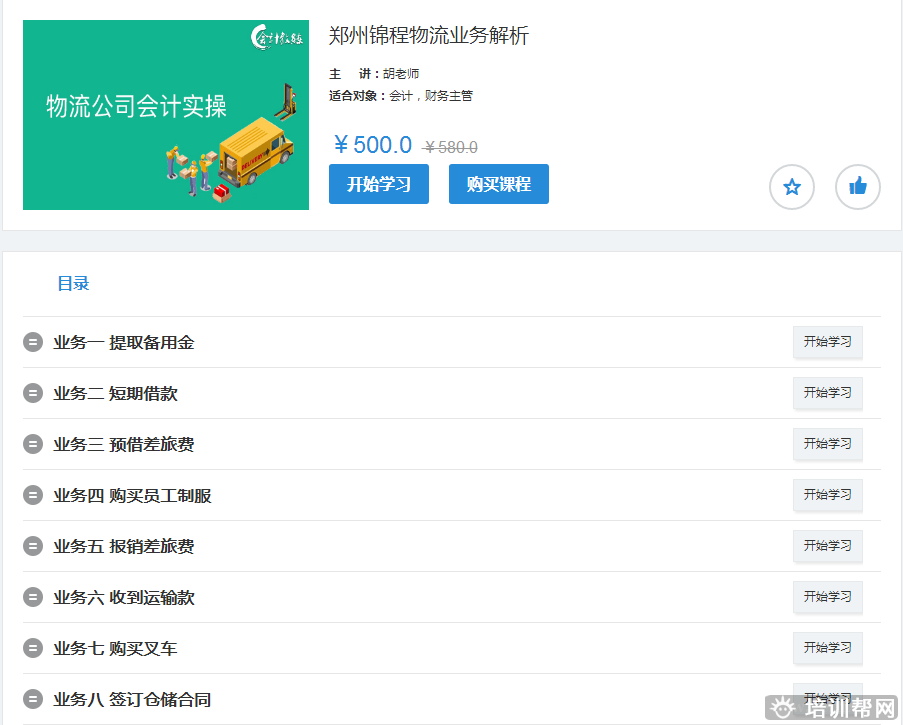Image resolution: width=903 pixels, height=725 pixels.
Task: Click the round icon beside 业务三 预借差旅费
Action: point(33,444)
